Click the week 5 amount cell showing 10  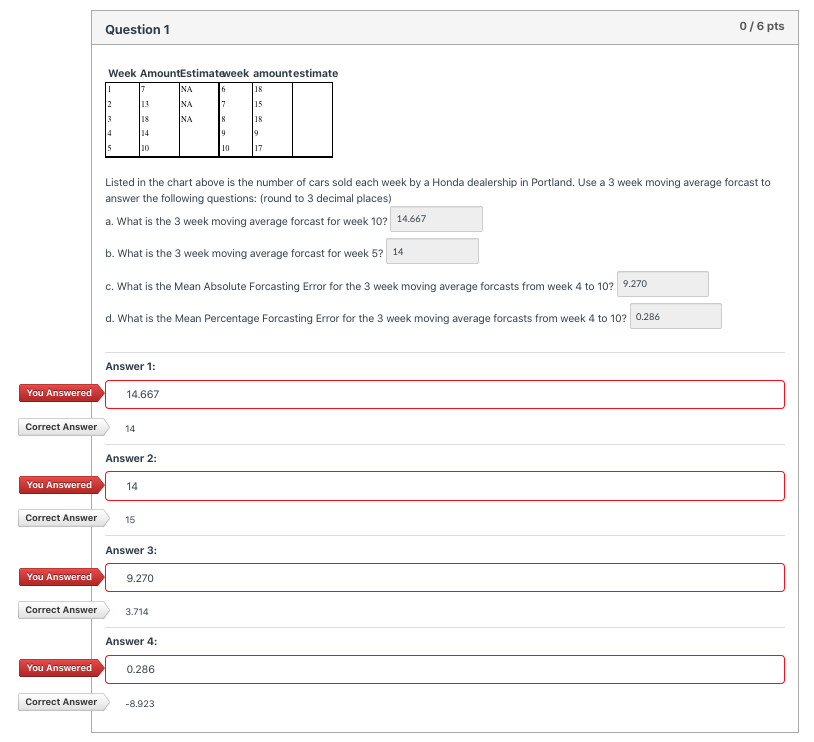[x=145, y=148]
